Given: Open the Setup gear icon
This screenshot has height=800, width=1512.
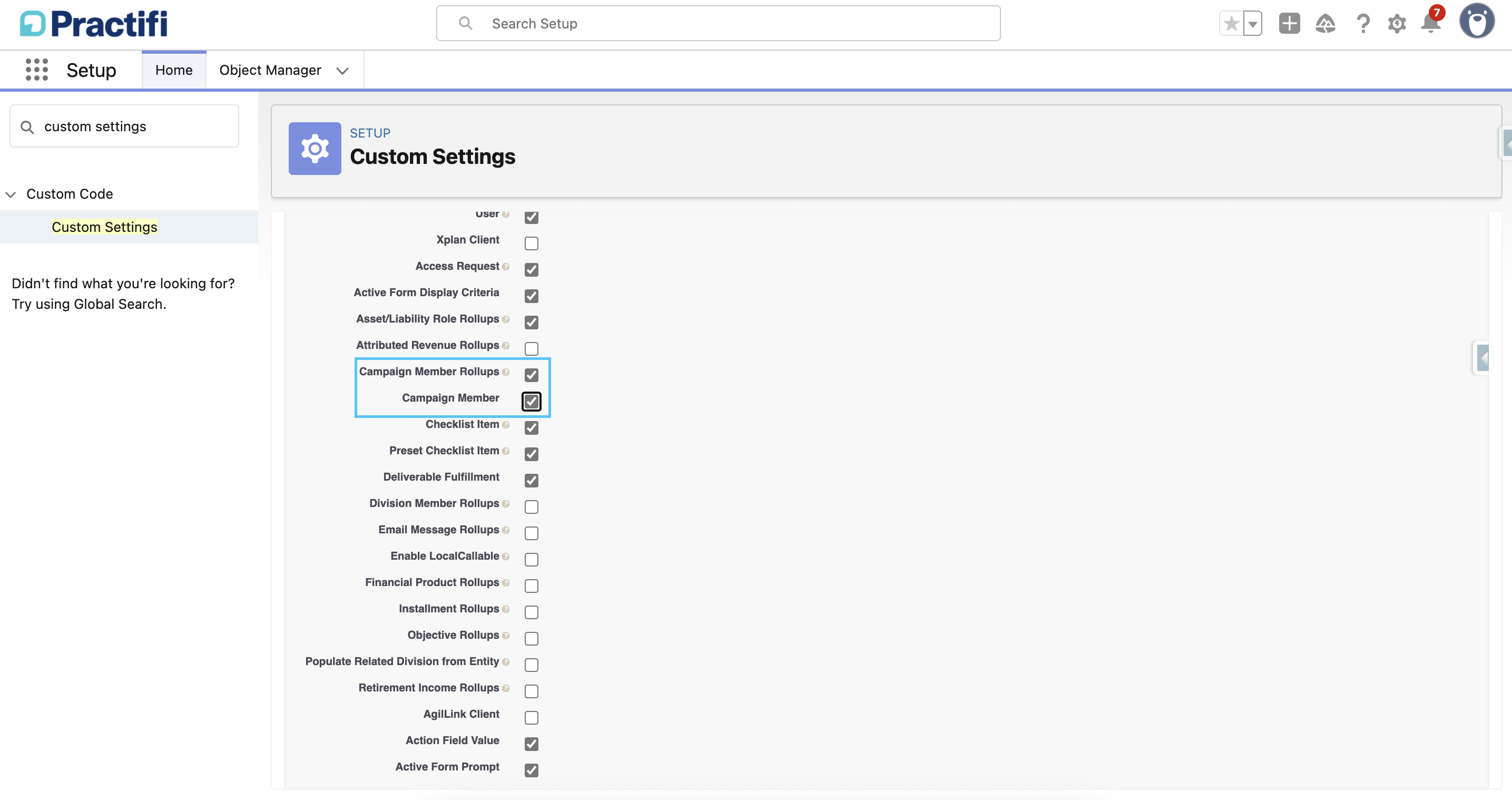Looking at the screenshot, I should [x=1398, y=24].
